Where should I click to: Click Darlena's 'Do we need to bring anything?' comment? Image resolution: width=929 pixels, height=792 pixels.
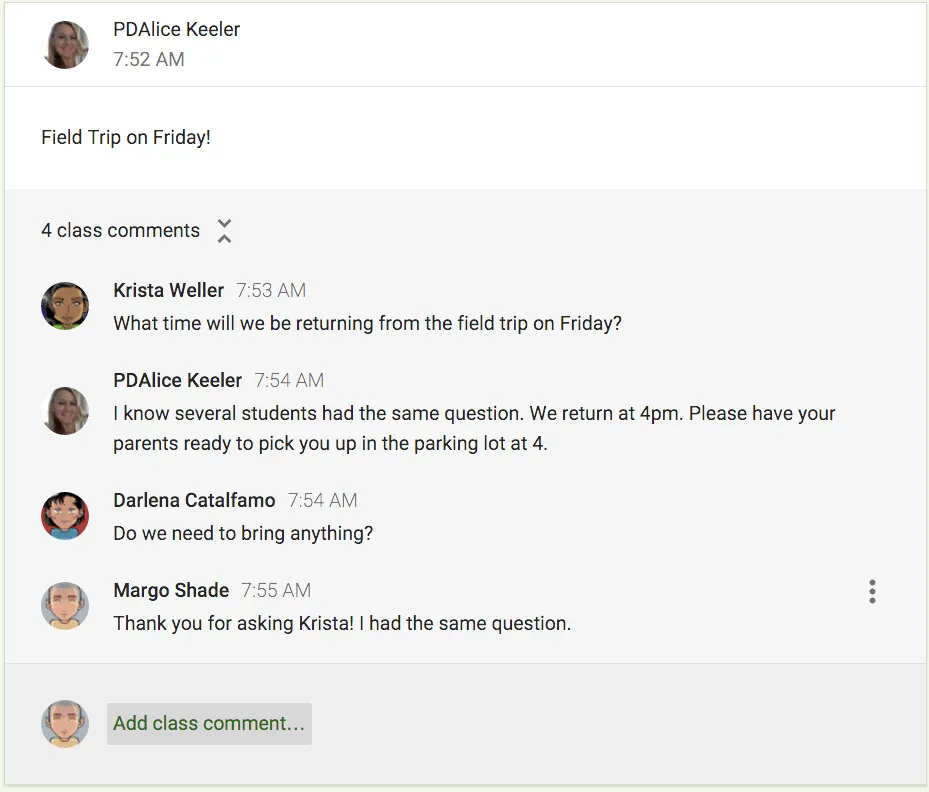click(x=243, y=534)
